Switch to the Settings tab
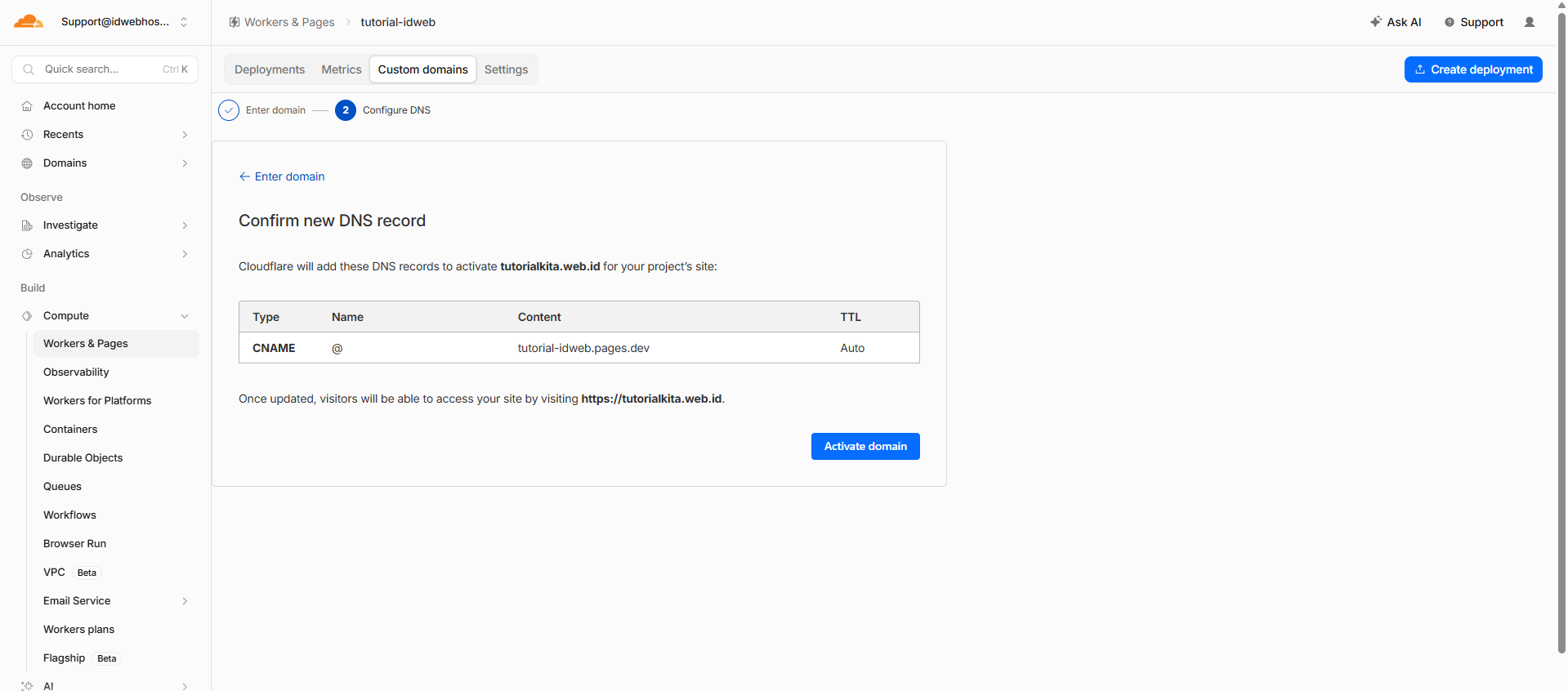The image size is (1568, 691). point(507,69)
